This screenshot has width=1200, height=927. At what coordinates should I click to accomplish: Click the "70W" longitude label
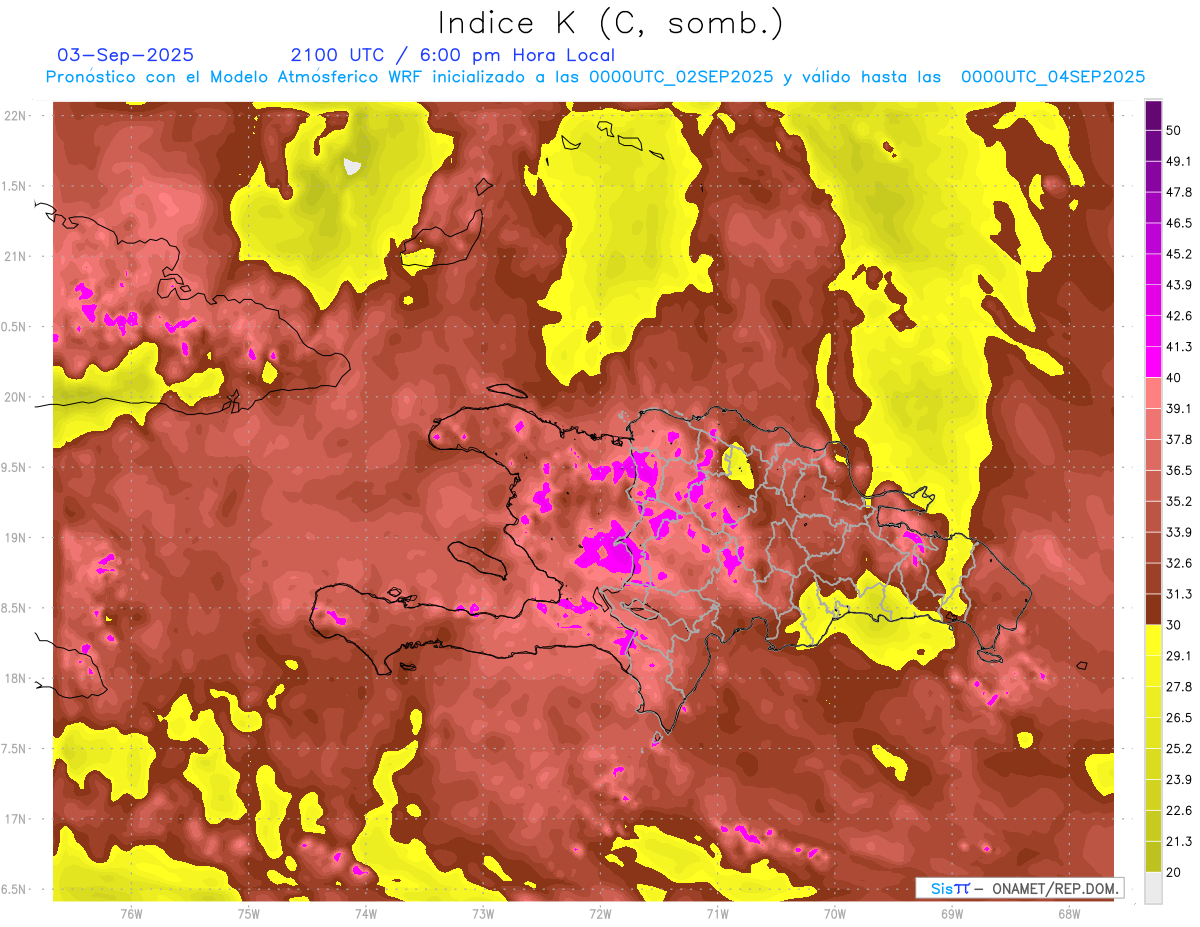[x=834, y=914]
